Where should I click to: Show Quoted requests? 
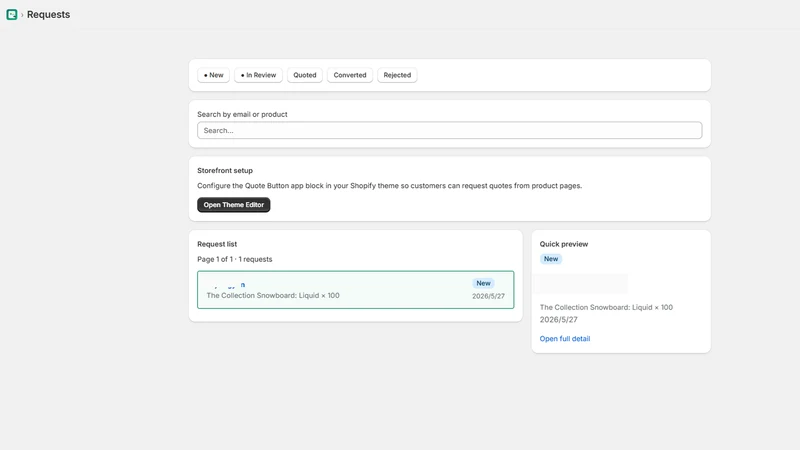click(305, 75)
